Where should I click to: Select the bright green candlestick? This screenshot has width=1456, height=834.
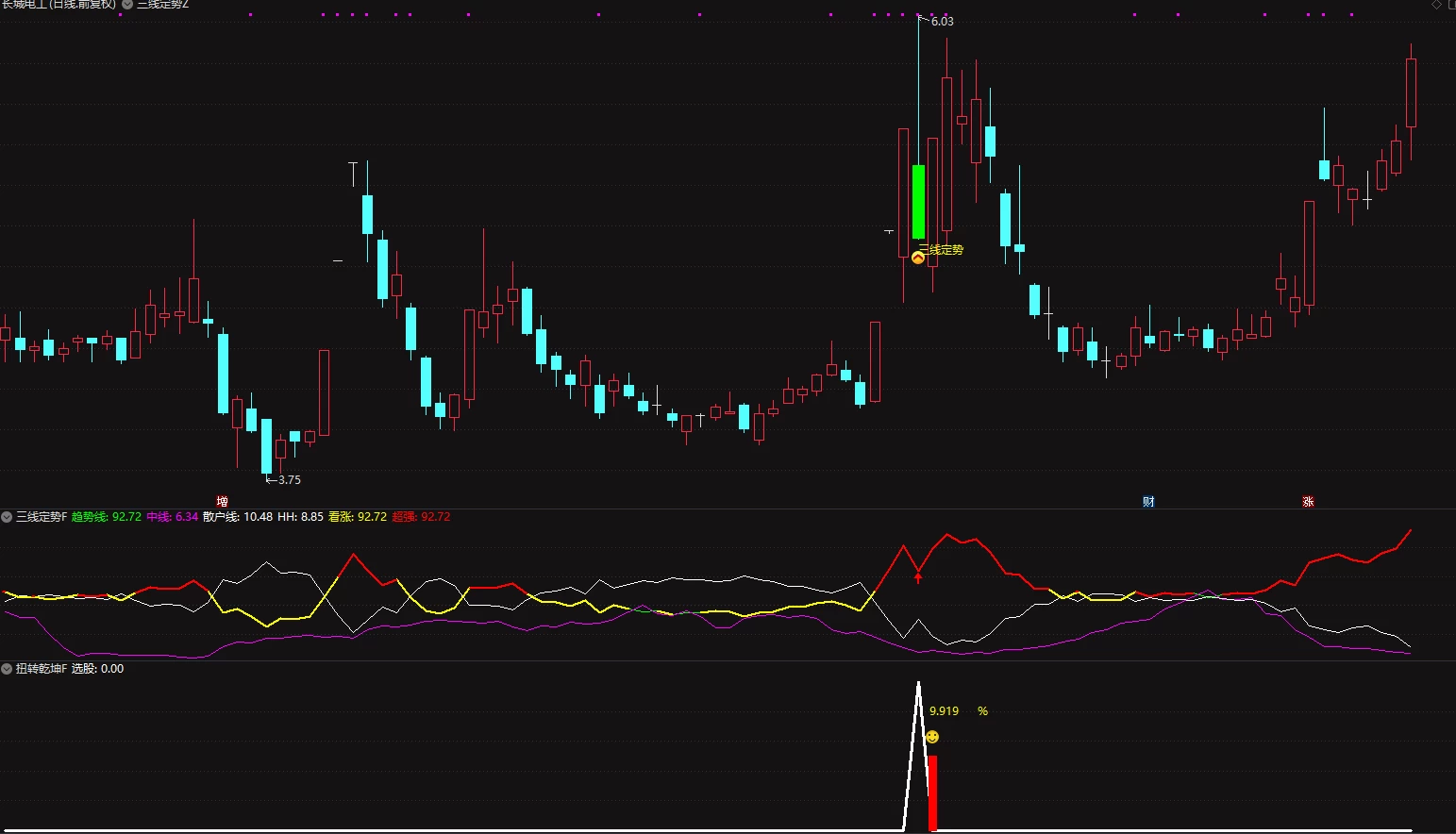pyautogui.click(x=918, y=202)
